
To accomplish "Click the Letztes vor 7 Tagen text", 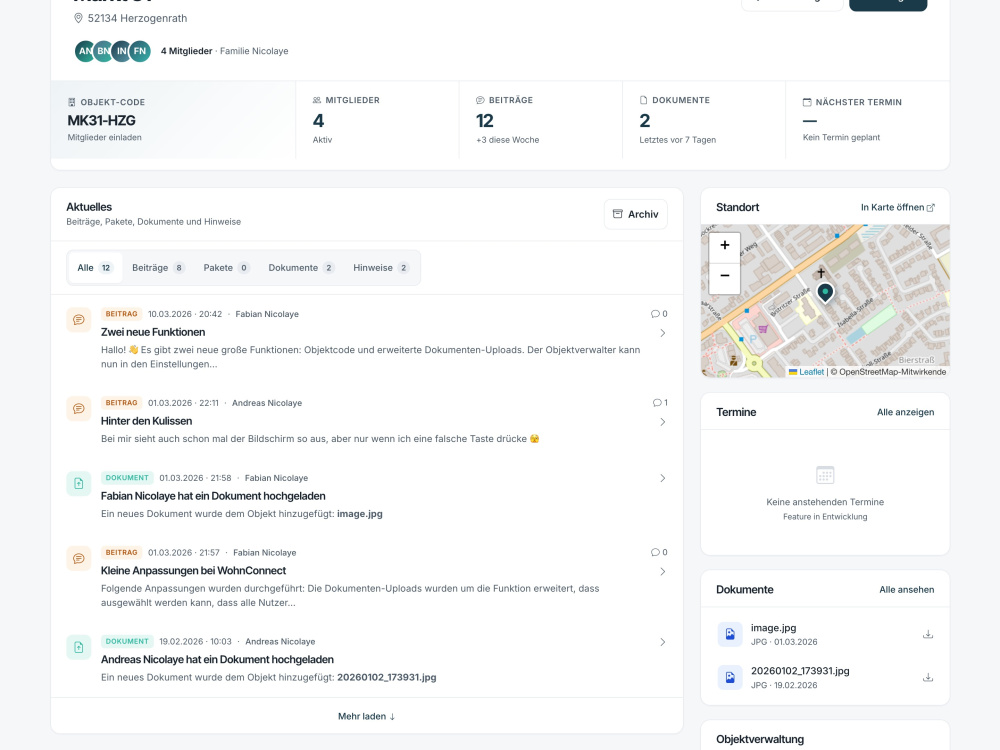I will [677, 140].
